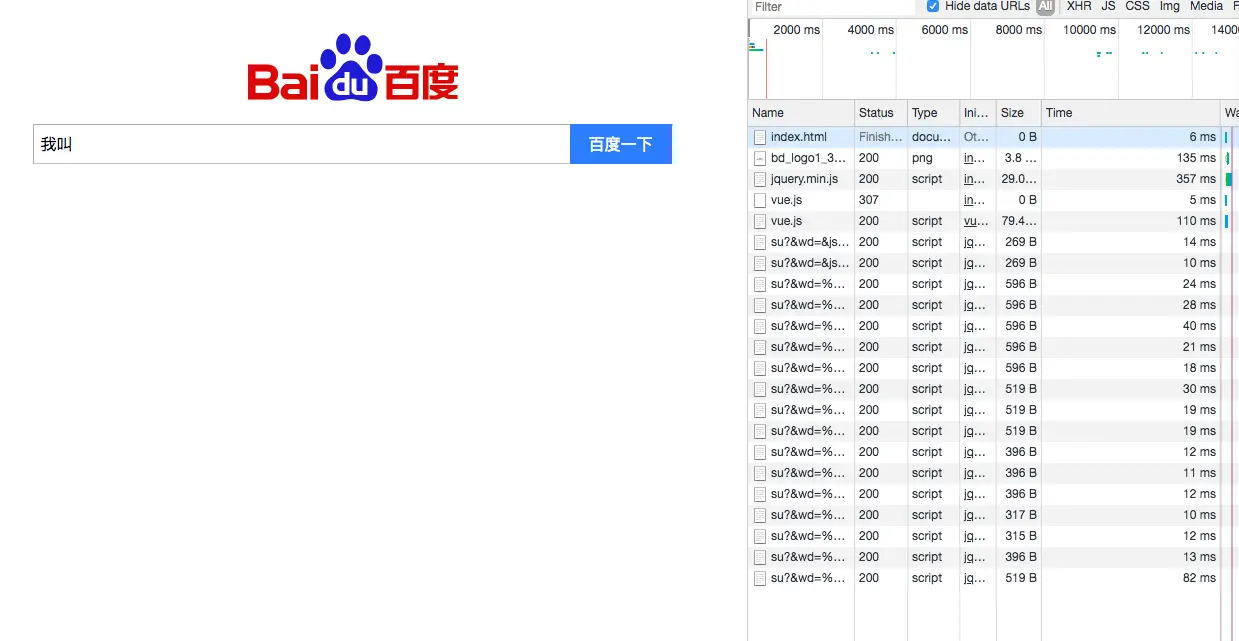Click the 357 ms time cell
Screen dimensions: 1239x641
pos(1196,179)
